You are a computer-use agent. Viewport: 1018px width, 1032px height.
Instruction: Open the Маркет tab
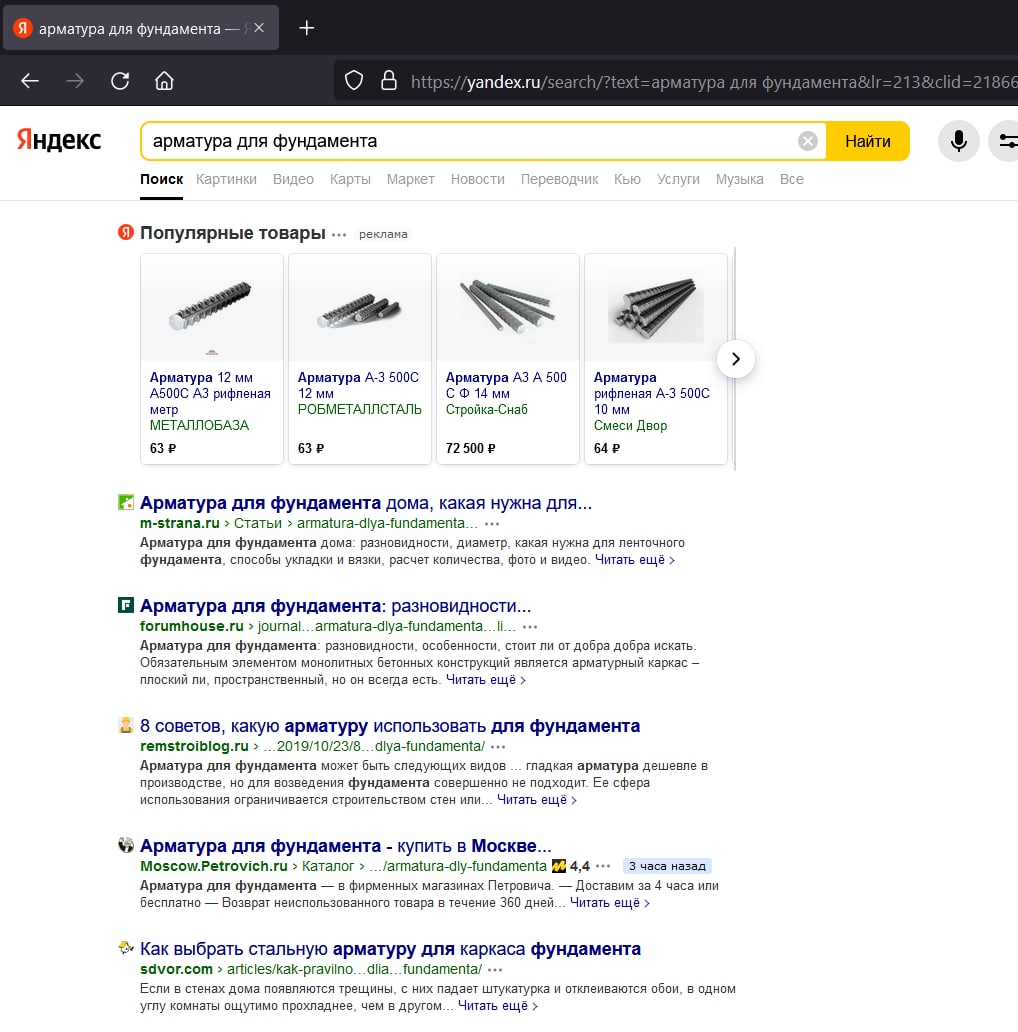[411, 179]
